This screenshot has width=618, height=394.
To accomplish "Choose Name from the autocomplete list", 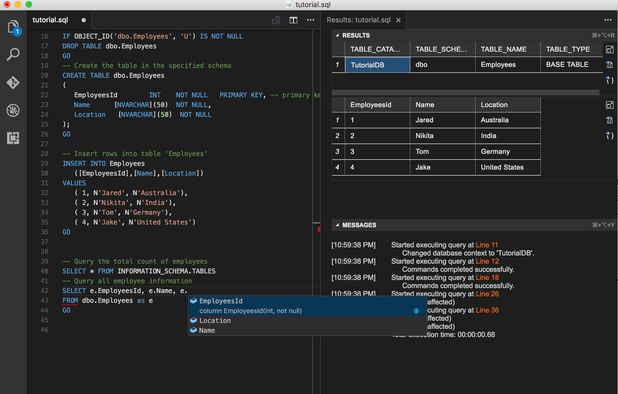I will [307, 331].
